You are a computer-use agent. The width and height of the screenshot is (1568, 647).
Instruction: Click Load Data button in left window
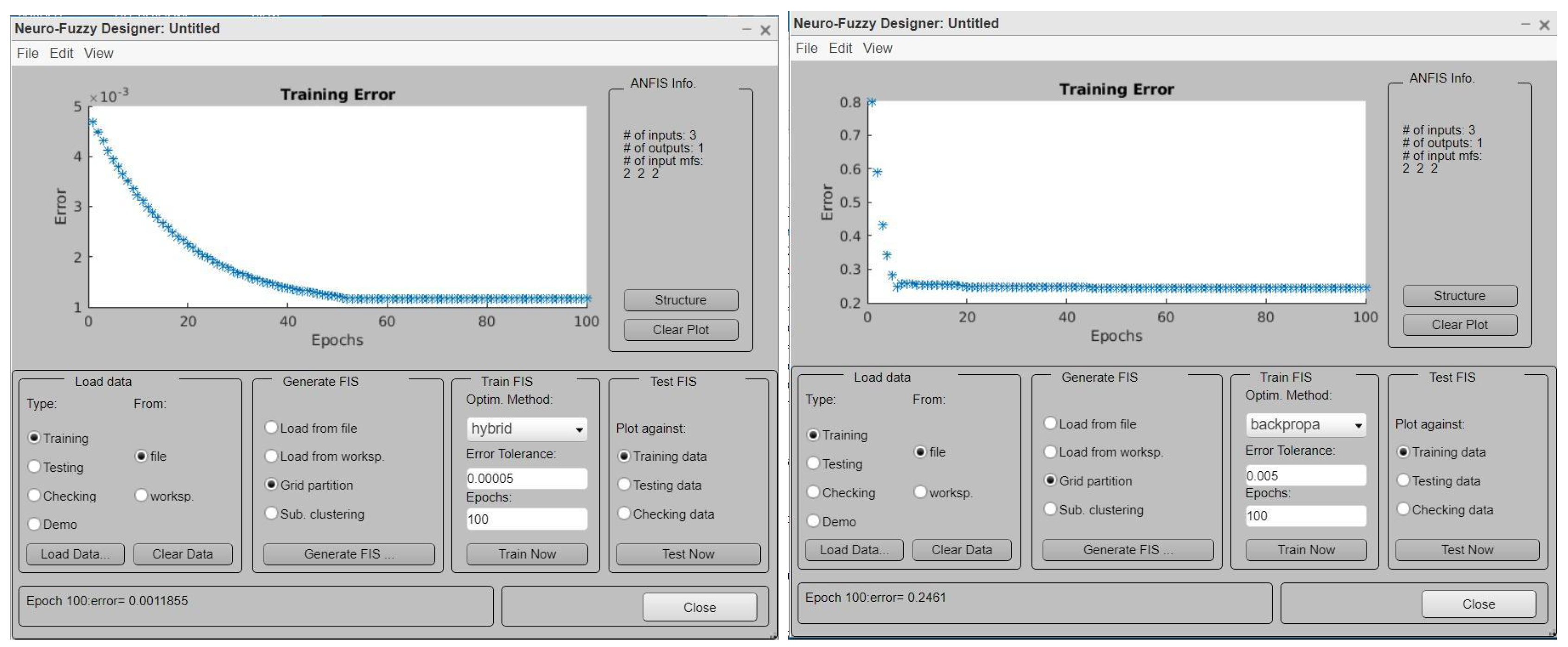[x=75, y=554]
